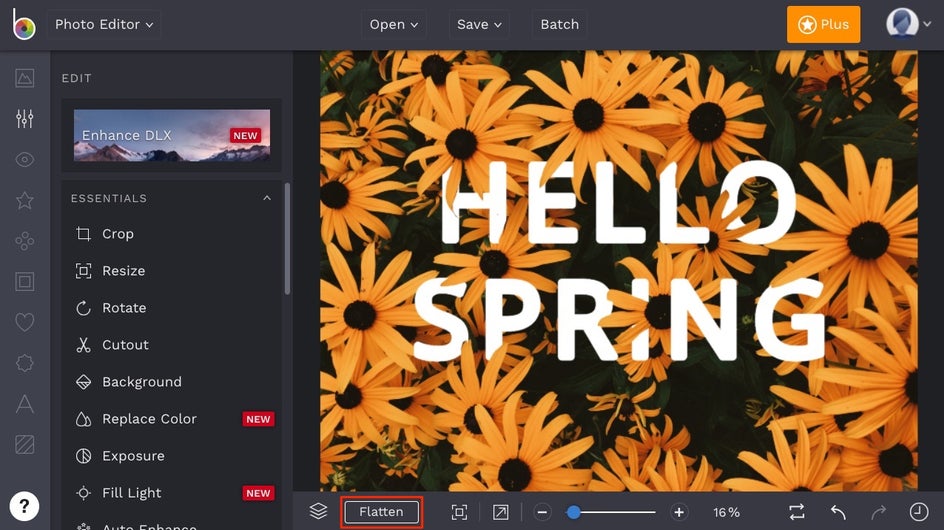Image resolution: width=944 pixels, height=530 pixels.
Task: Click the Flatten button
Action: (381, 512)
